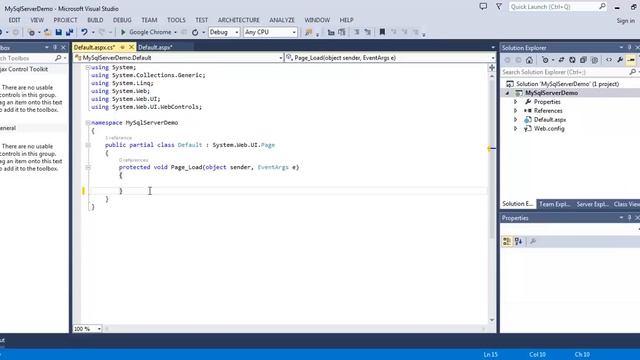Select the Web.config file in Solution Explorer

(x=549, y=129)
